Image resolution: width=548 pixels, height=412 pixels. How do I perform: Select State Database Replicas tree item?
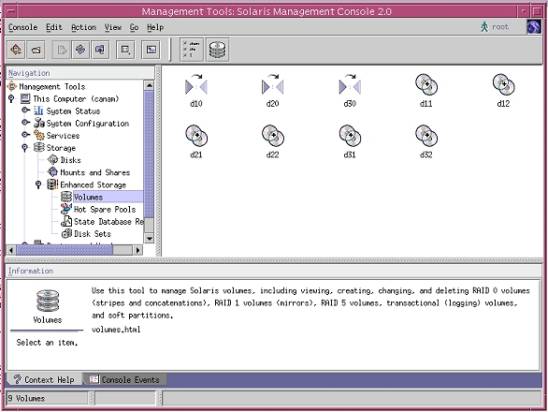(x=109, y=222)
